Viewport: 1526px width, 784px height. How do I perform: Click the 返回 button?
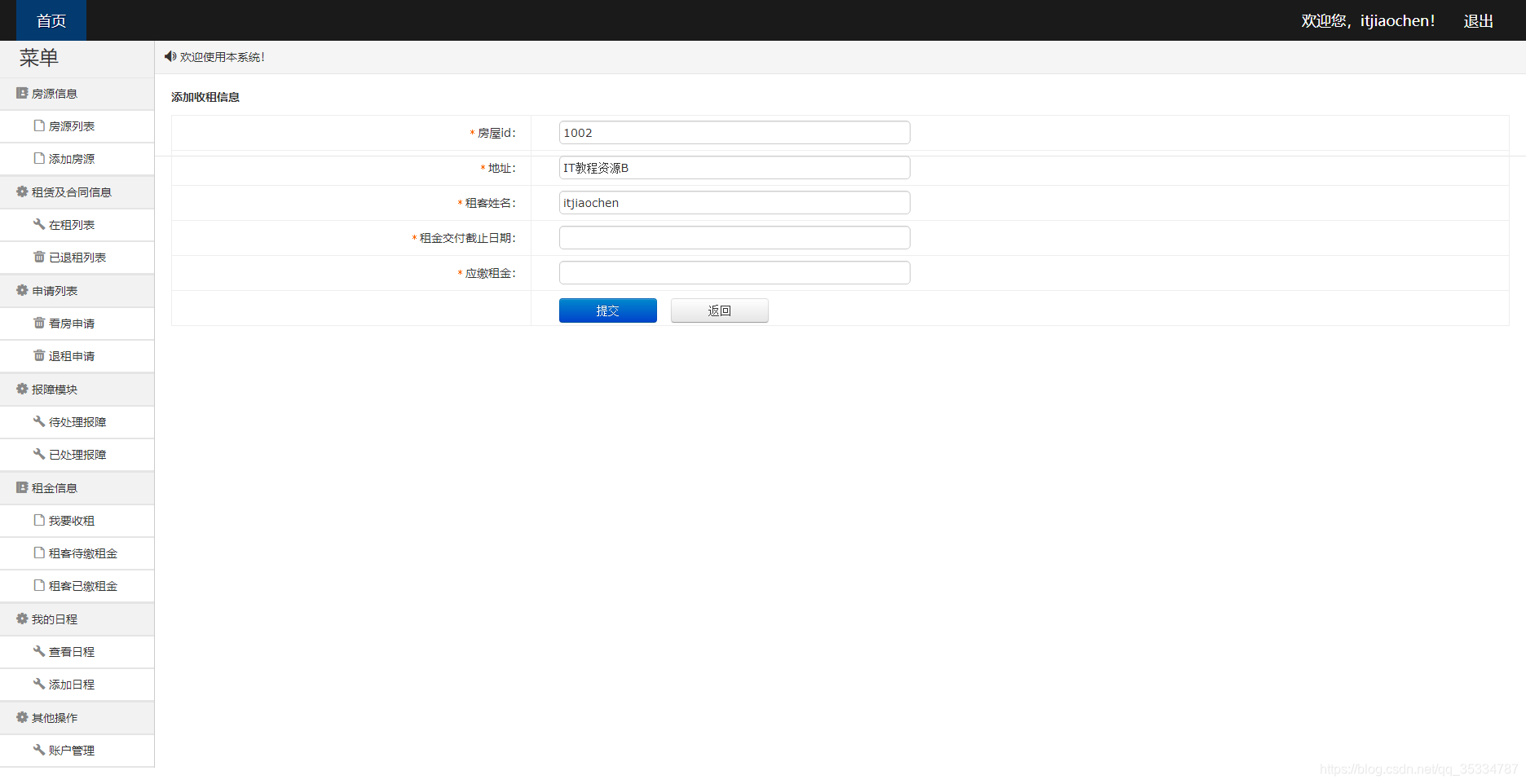pos(720,311)
